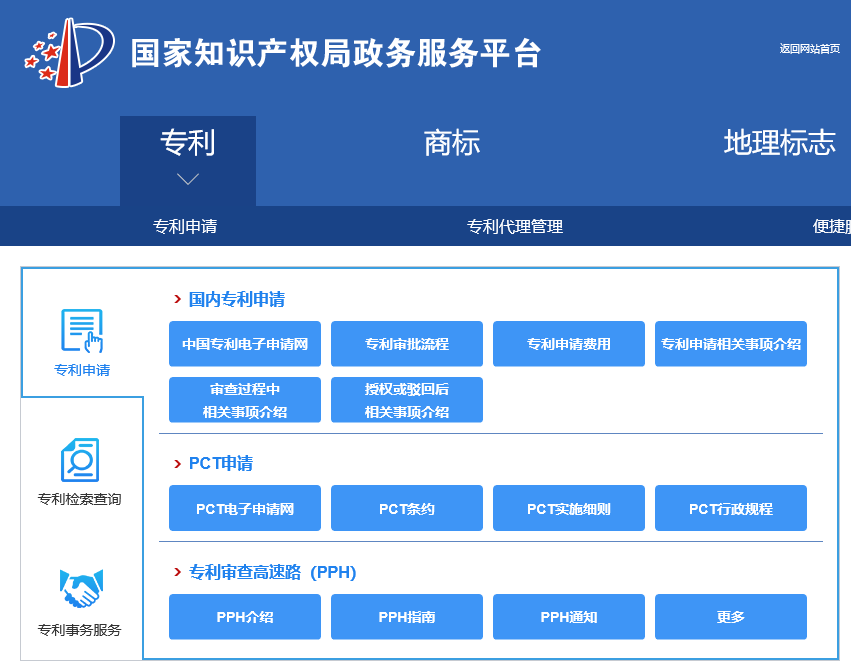Expand the 专利审查高速路 (PPH) section arrow
This screenshot has width=851, height=668.
tap(177, 572)
